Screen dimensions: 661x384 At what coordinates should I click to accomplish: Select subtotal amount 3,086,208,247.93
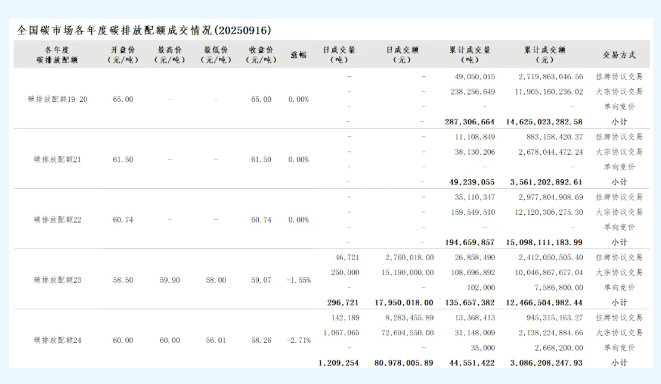tap(546, 363)
